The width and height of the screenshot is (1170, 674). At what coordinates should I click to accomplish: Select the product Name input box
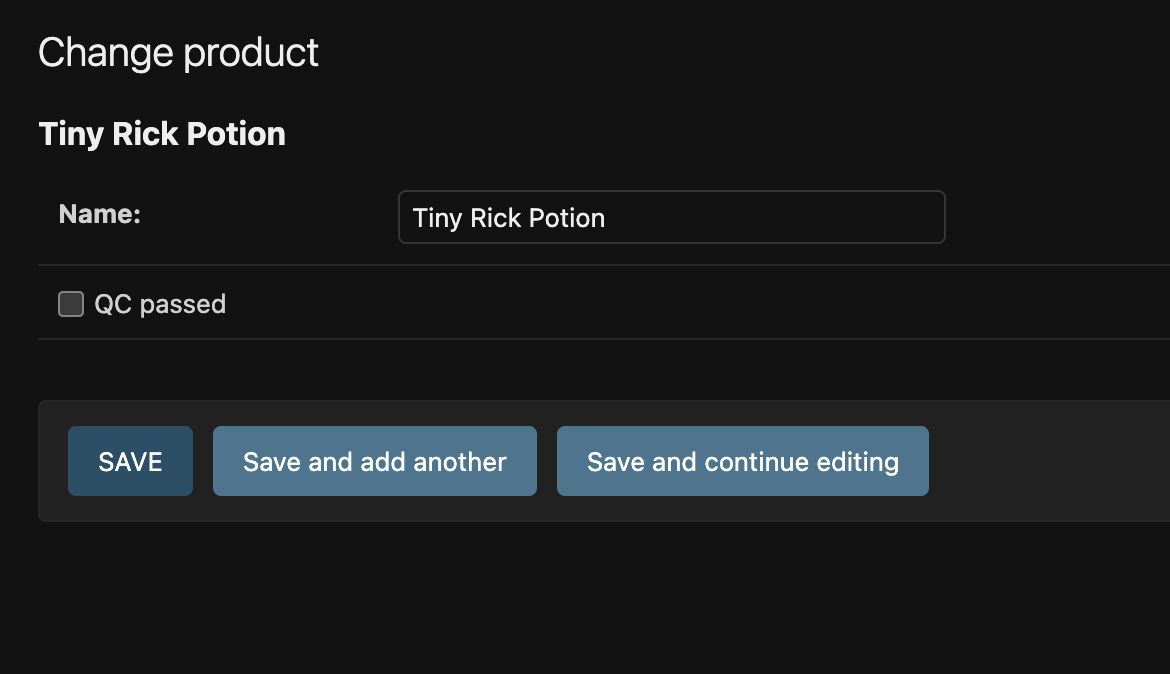(x=671, y=217)
